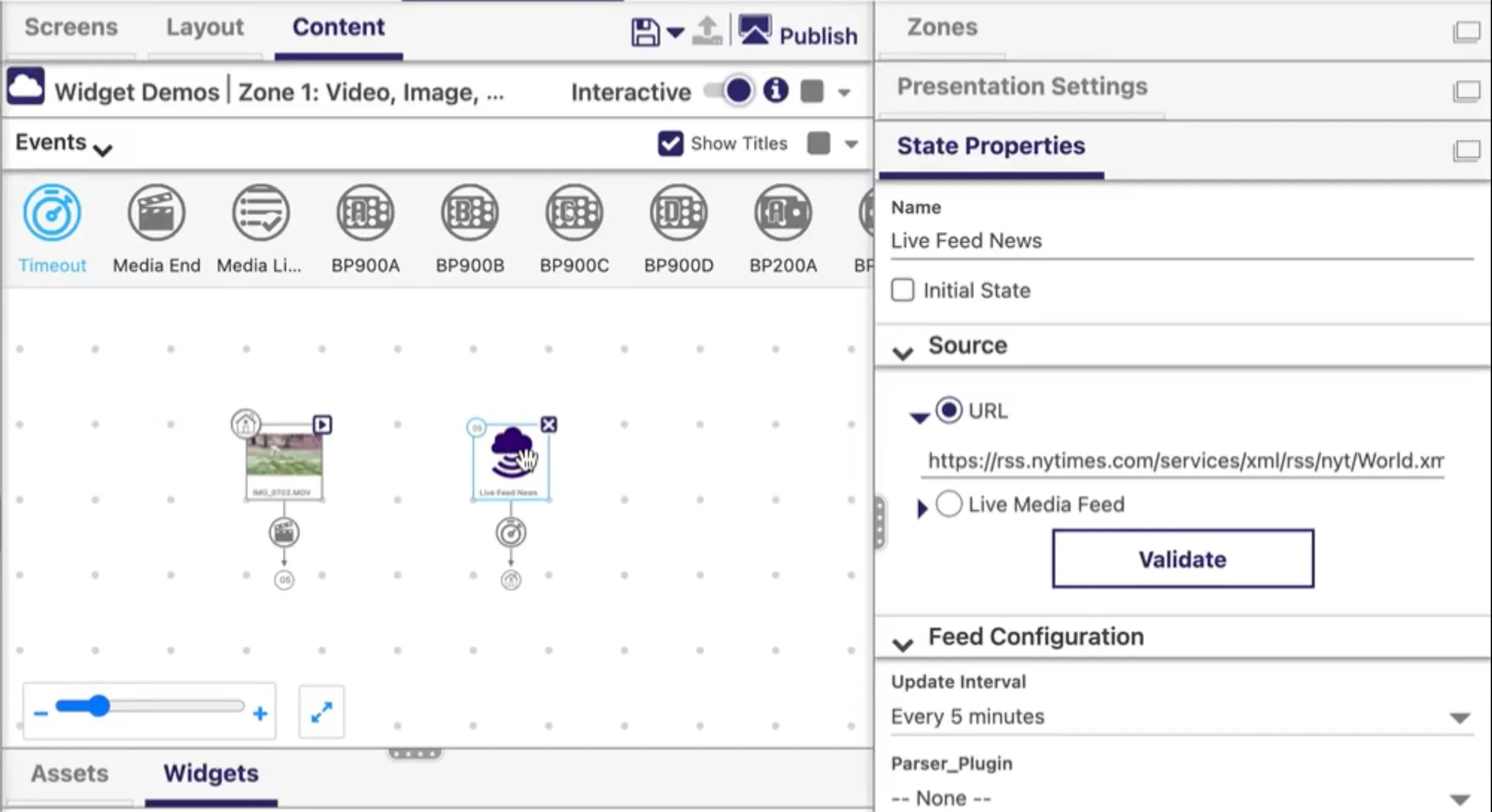Image resolution: width=1492 pixels, height=812 pixels.
Task: Select the Media End event icon
Action: (x=157, y=213)
